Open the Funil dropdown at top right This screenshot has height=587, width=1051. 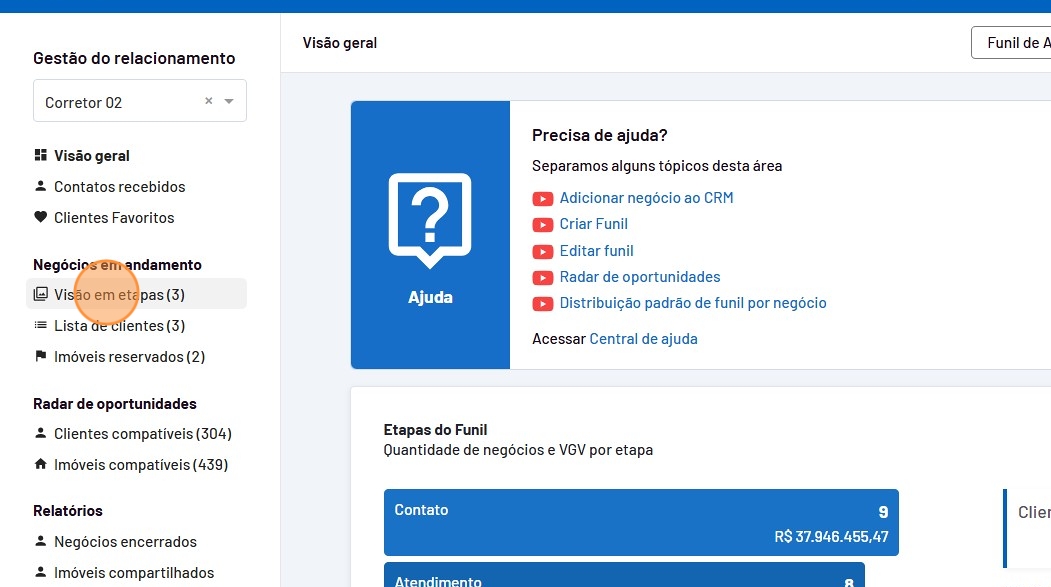coord(1010,43)
